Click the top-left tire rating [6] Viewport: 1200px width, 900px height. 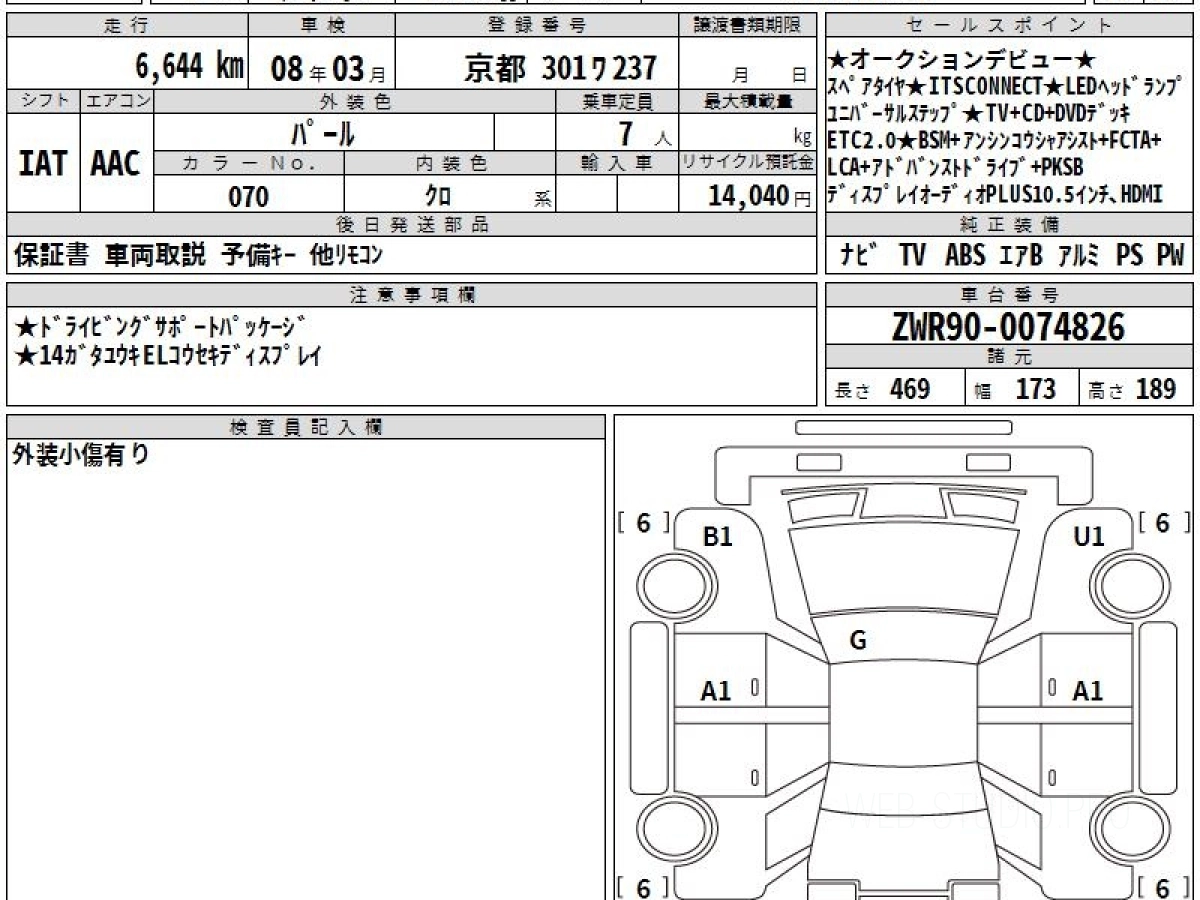pos(643,523)
